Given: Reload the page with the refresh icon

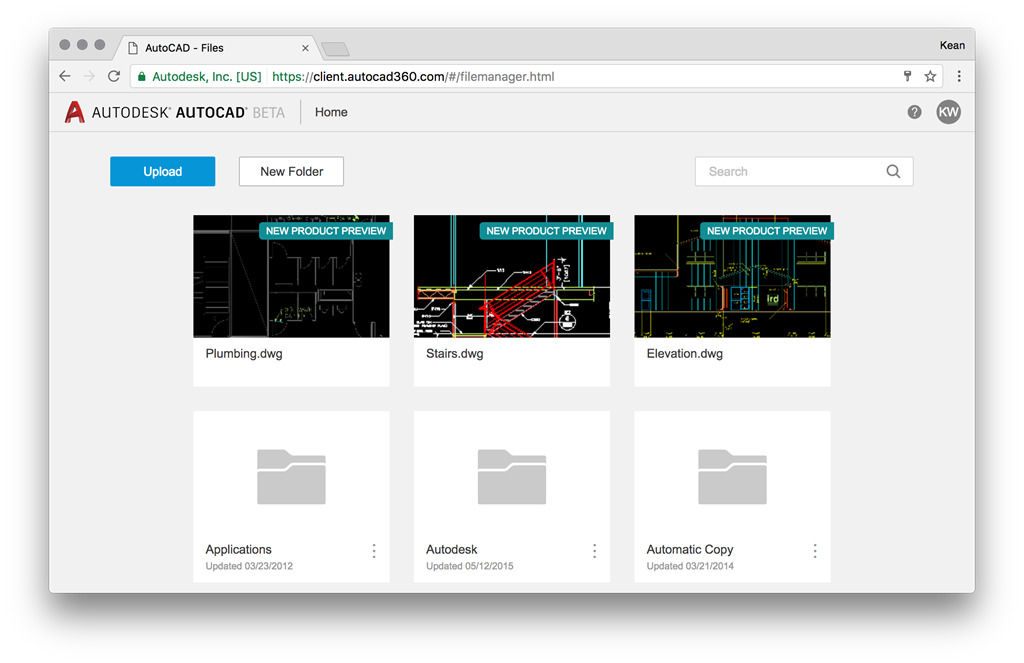Looking at the screenshot, I should [x=114, y=76].
